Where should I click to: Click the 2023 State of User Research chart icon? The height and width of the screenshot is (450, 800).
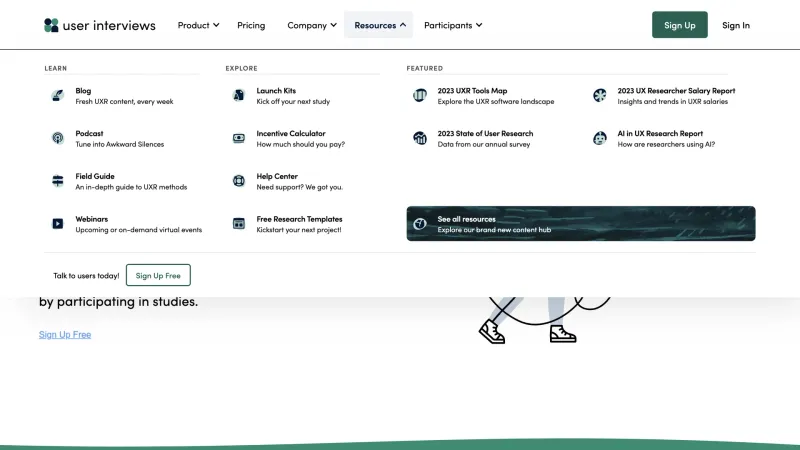tap(420, 138)
